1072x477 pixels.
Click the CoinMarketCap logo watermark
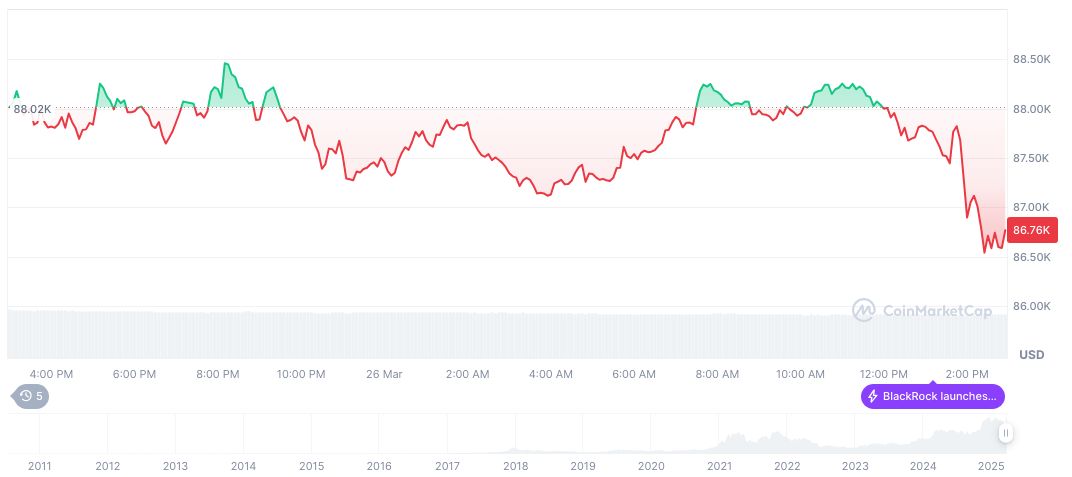pyautogui.click(x=921, y=311)
